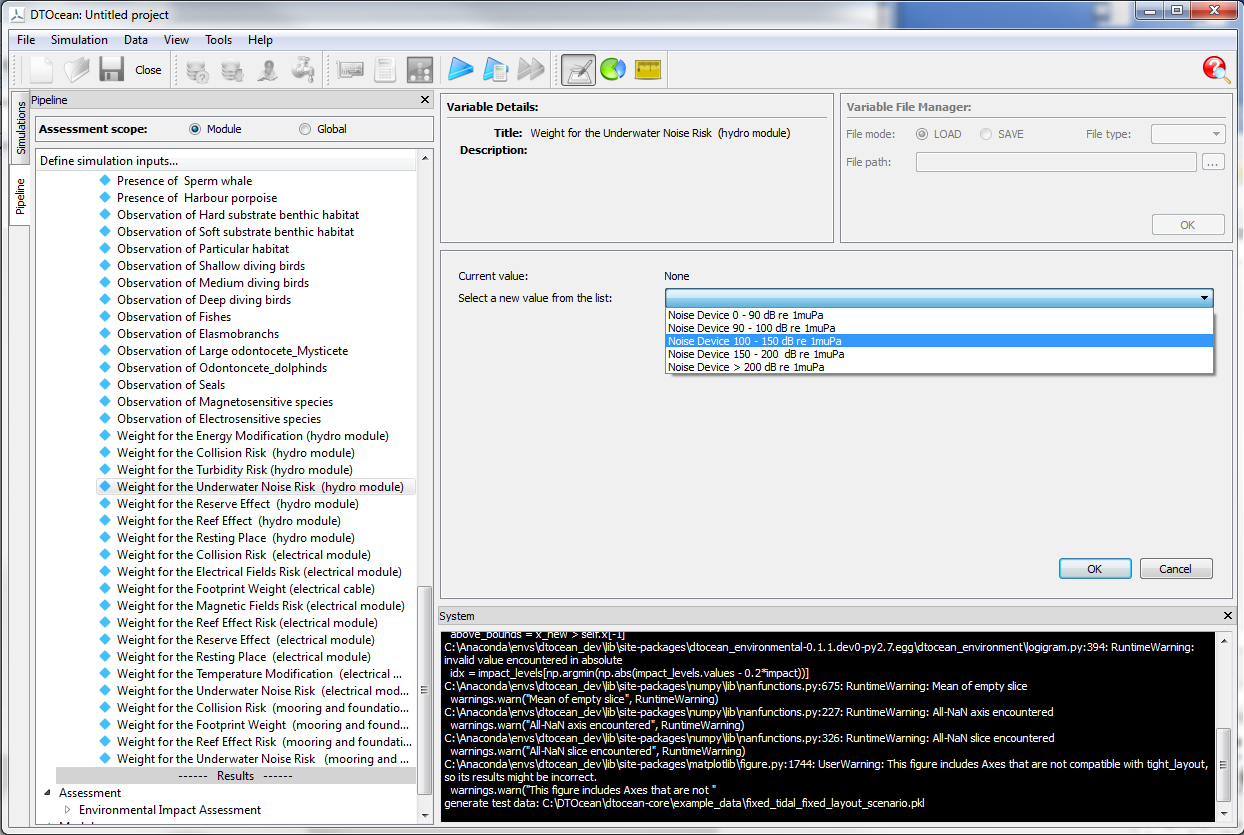Confirm selection with the OK button
Image resolution: width=1244 pixels, height=835 pixels.
click(1095, 567)
